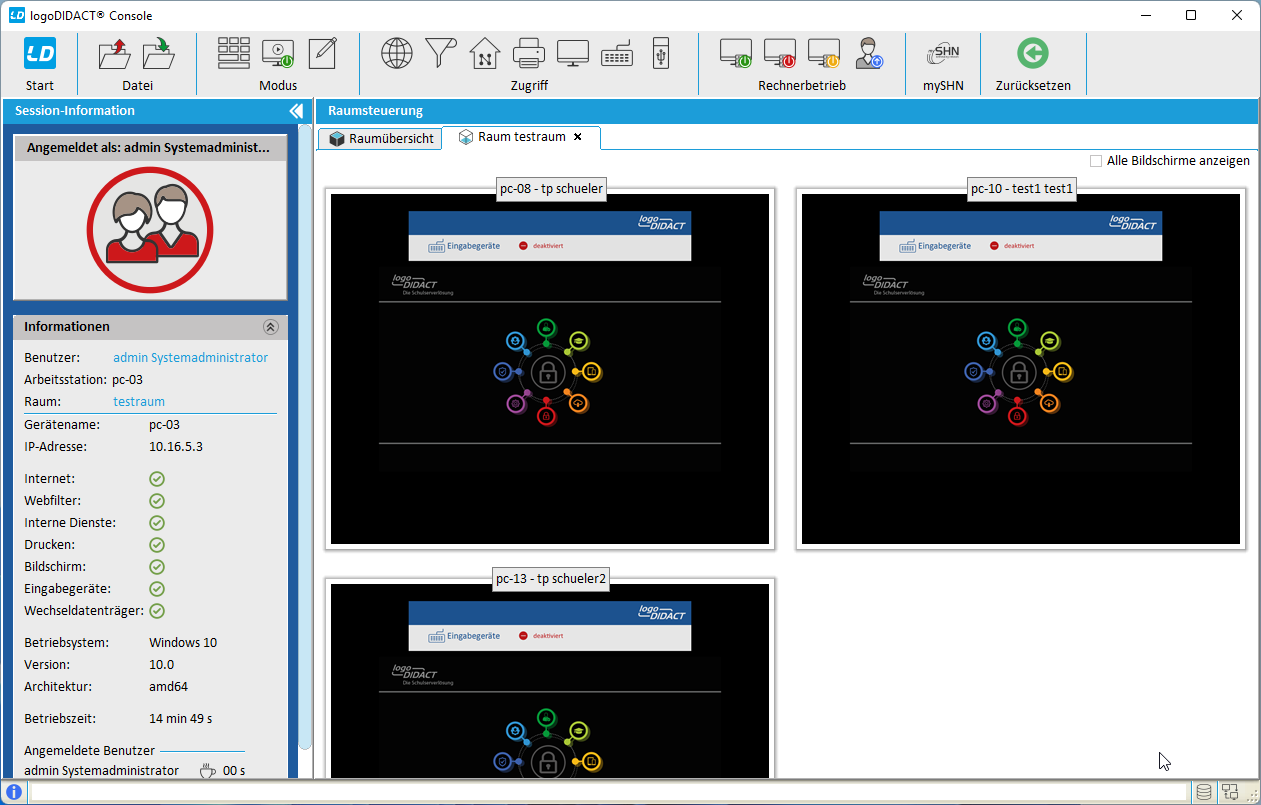Click the 'pc-13 - tp schueler2' label
1261x805 pixels.
(551, 577)
